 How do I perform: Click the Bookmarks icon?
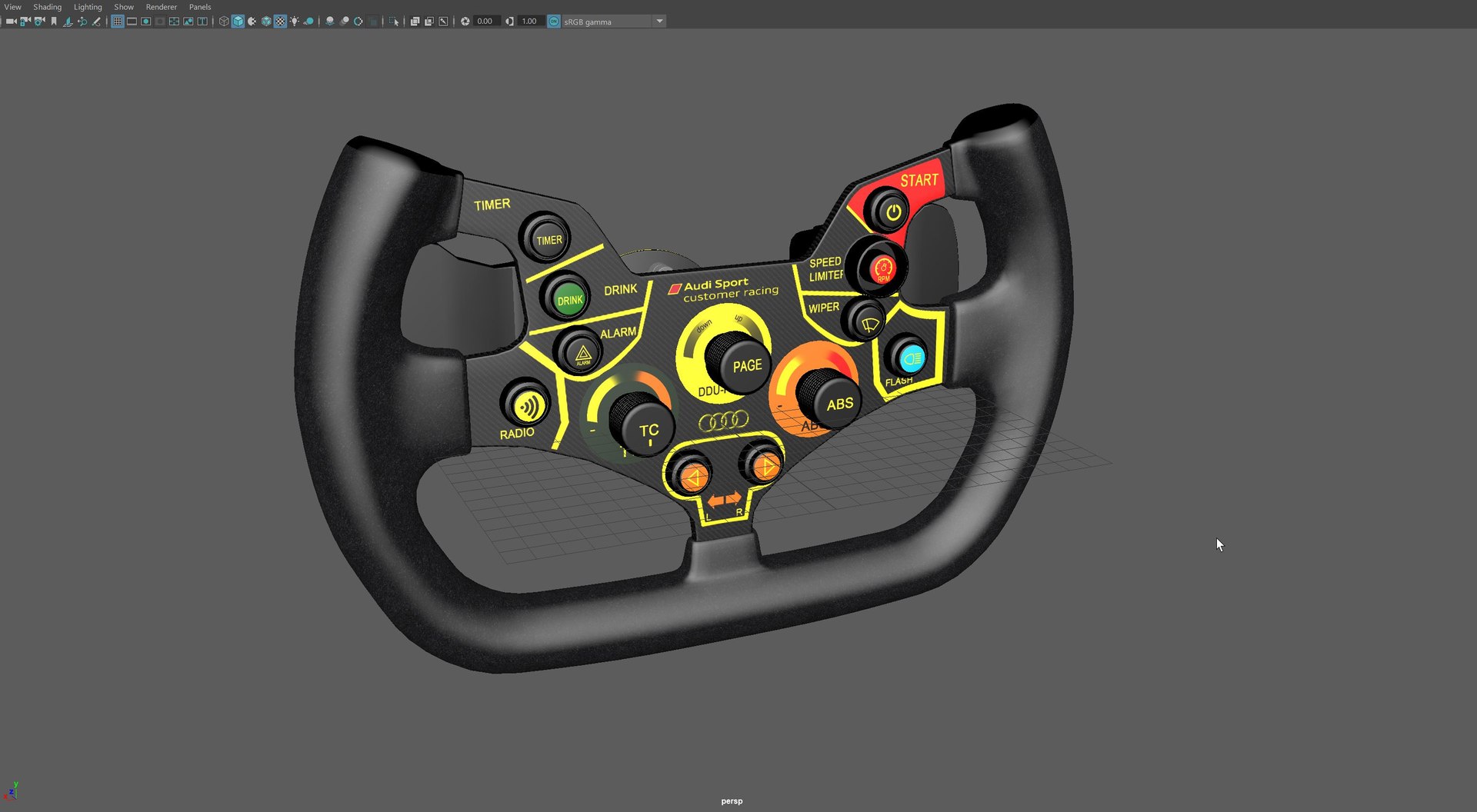pyautogui.click(x=54, y=22)
